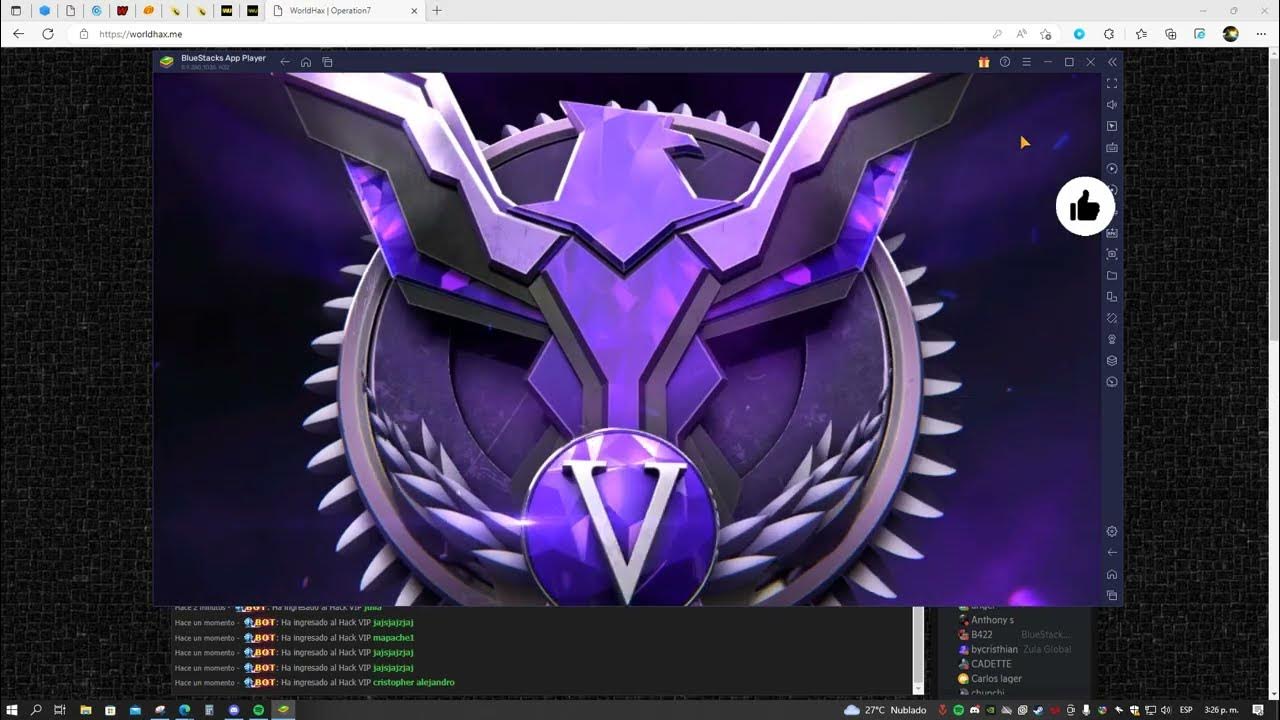Viewport: 1280px width, 720px height.
Task: Select user Carlos lager in member list
Action: tap(996, 679)
